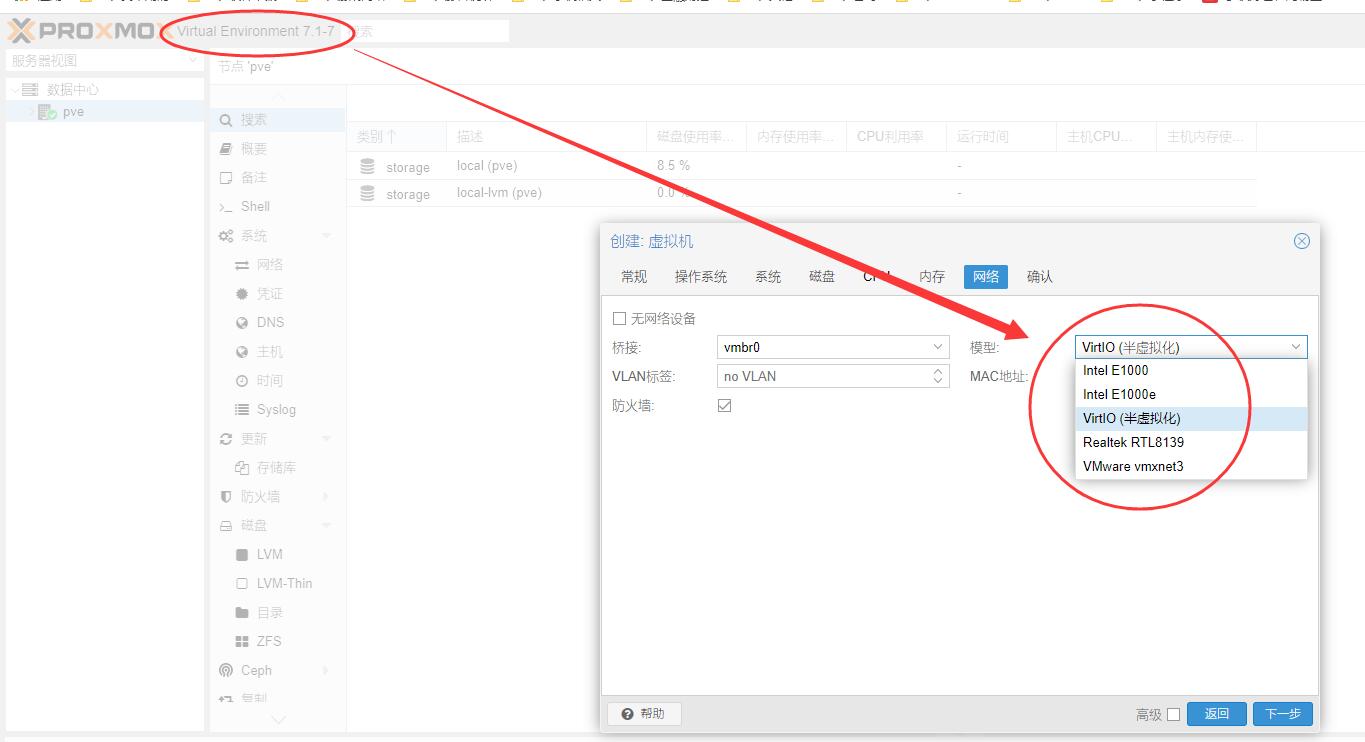Viewport: 1365px width, 742px height.
Task: Click the 下一步 next button
Action: pos(1282,714)
